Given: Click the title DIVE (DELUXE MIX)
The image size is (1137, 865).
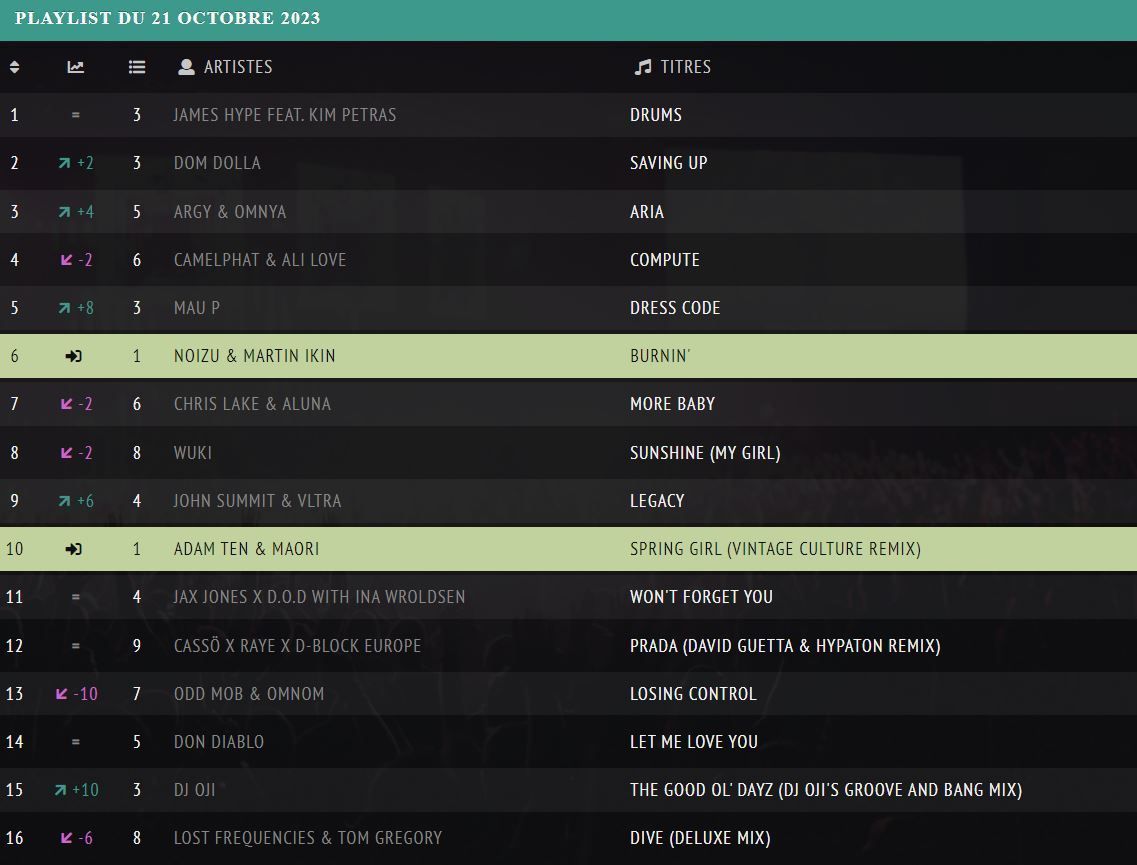Looking at the screenshot, I should (700, 838).
